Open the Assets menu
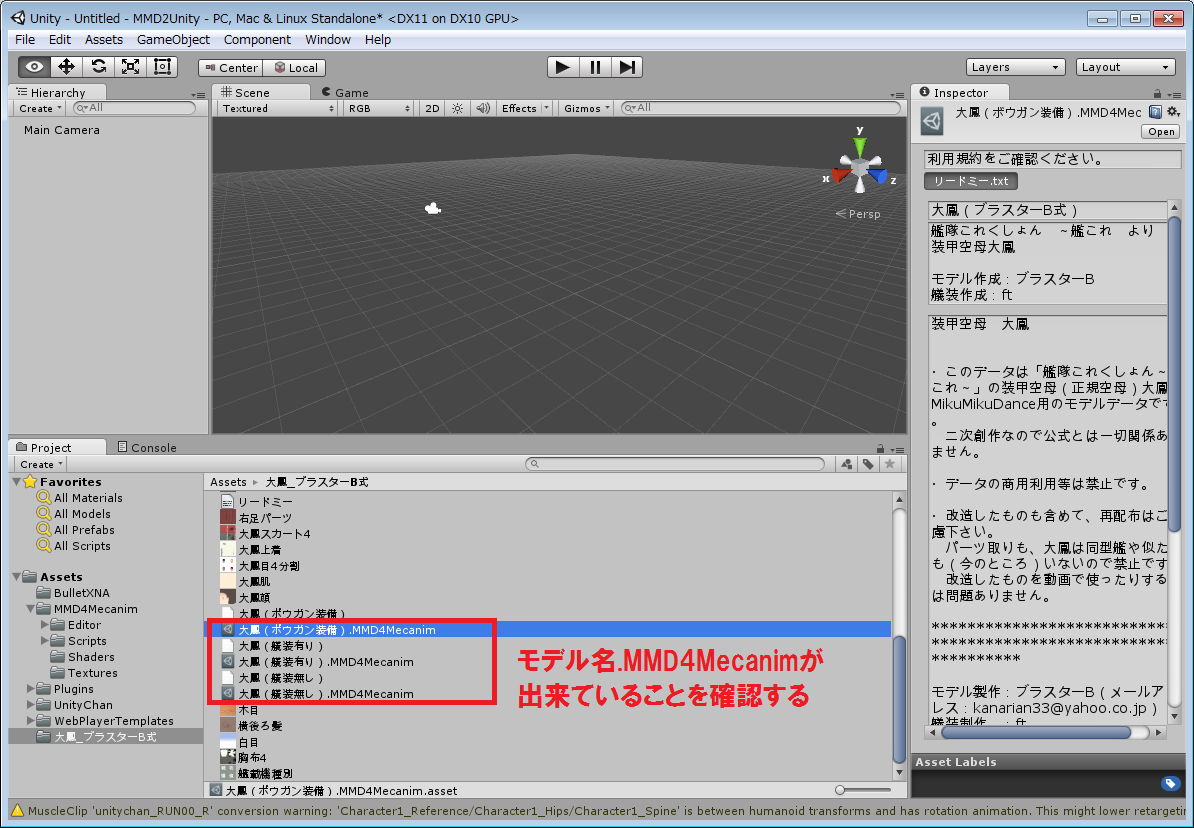Image resolution: width=1194 pixels, height=828 pixels. pyautogui.click(x=104, y=40)
